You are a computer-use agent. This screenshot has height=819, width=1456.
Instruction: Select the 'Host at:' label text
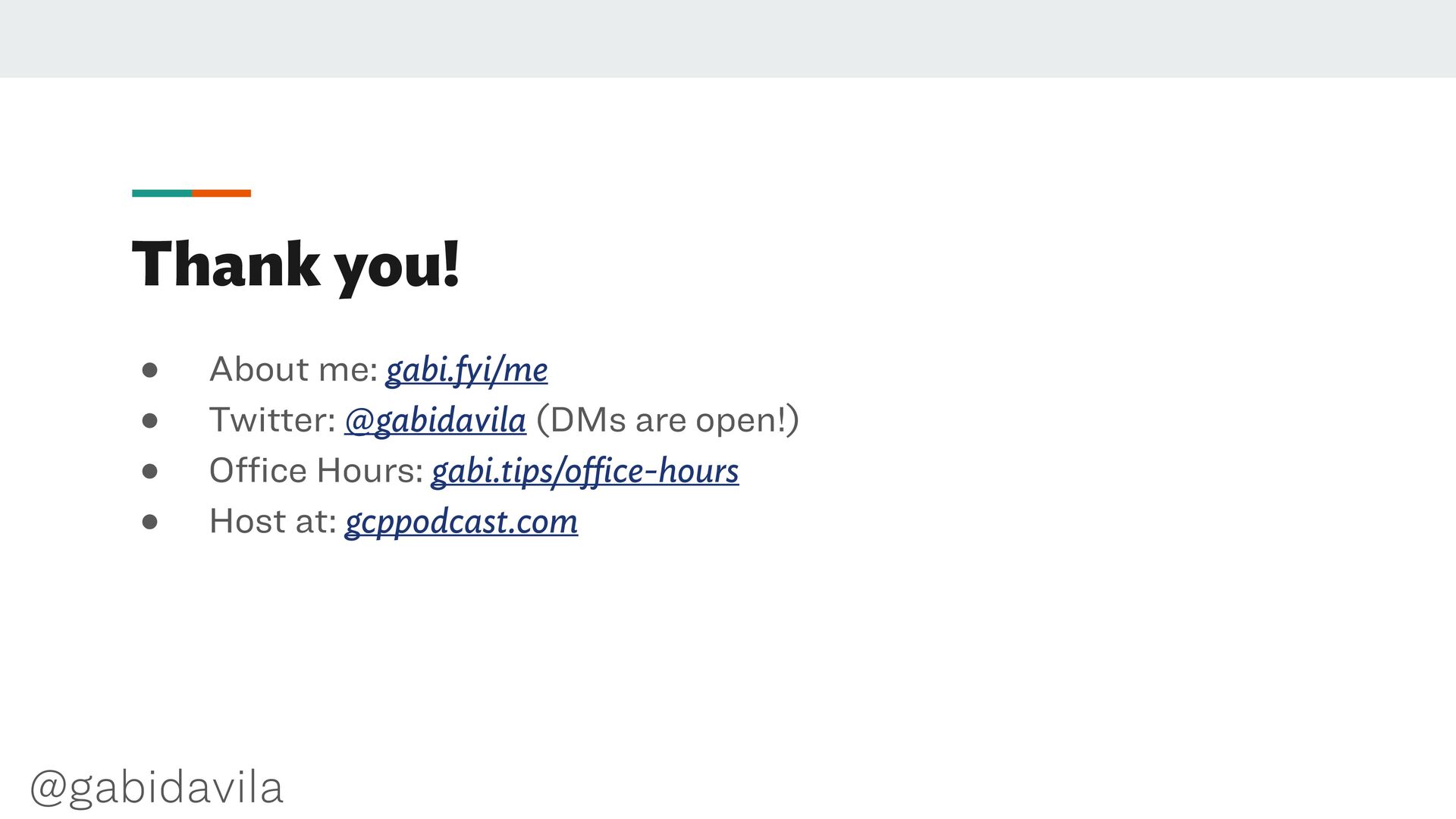(272, 521)
